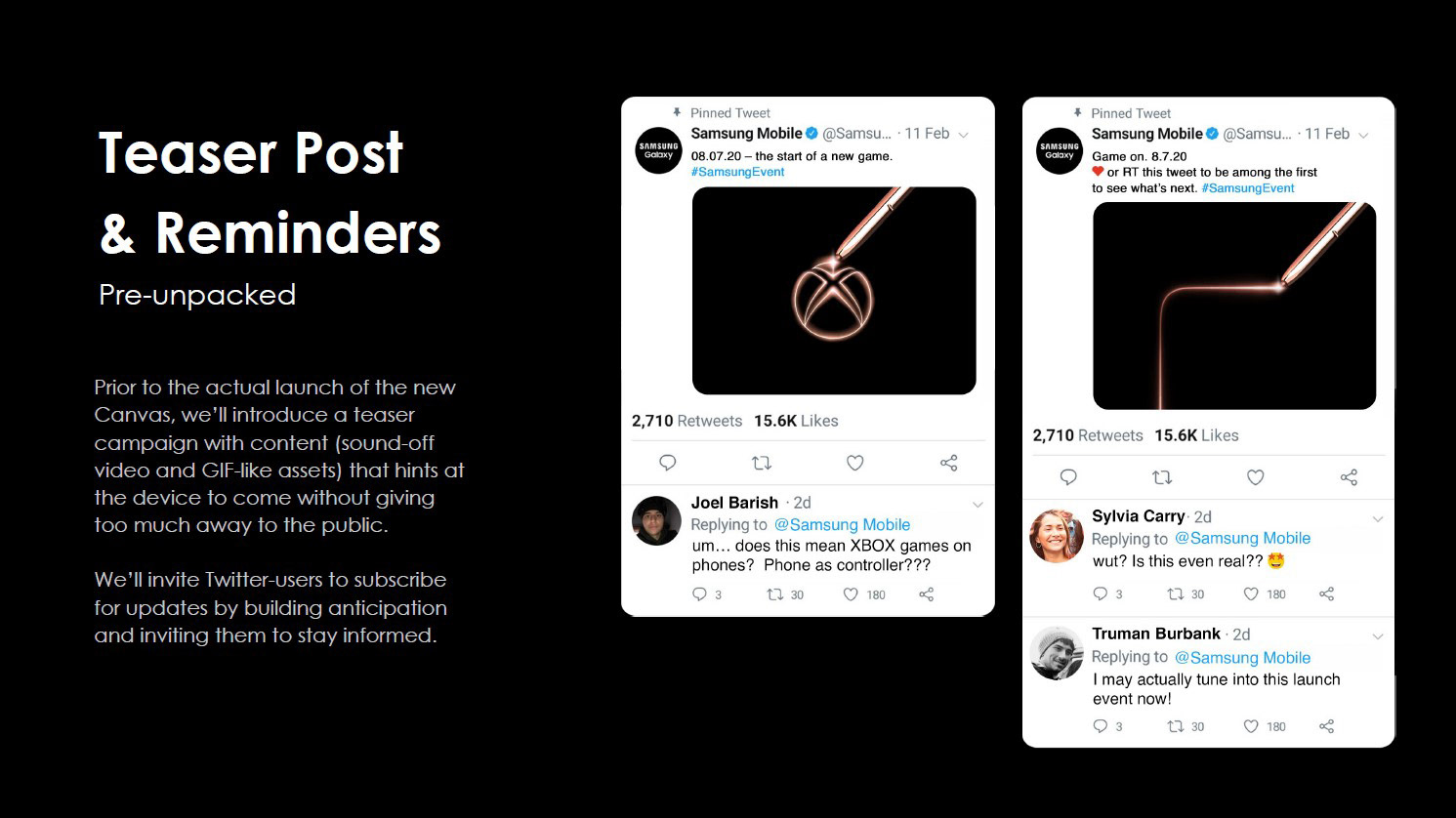Like Joel Barish's reply

pos(851,594)
